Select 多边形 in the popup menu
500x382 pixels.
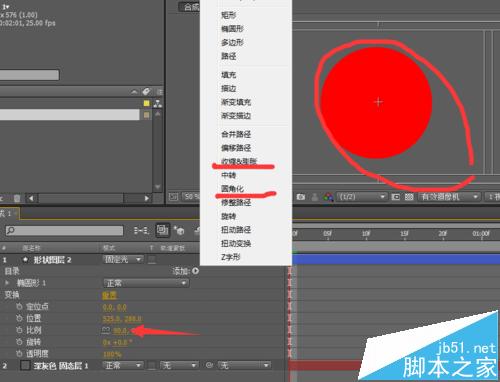coord(232,43)
